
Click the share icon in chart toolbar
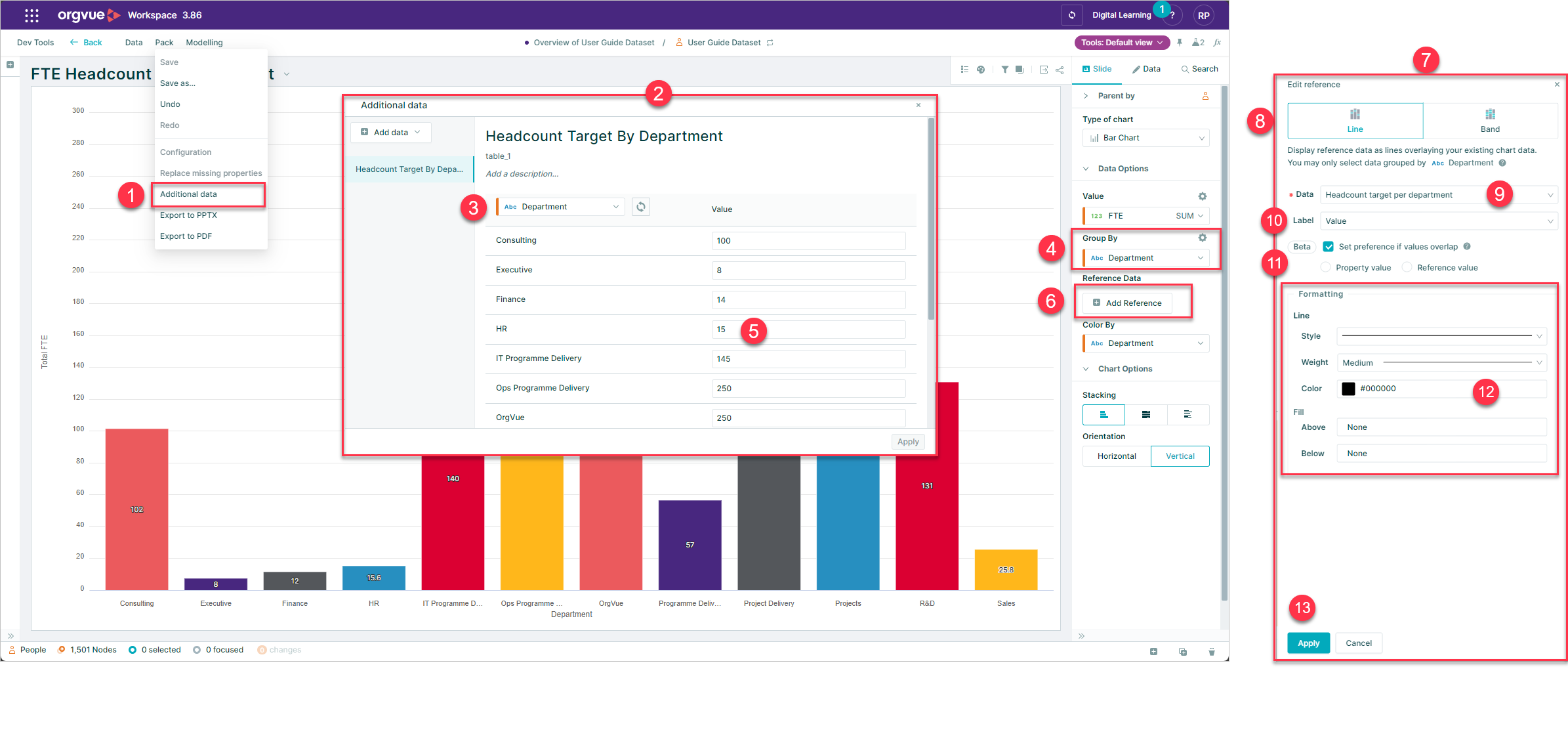click(1060, 70)
